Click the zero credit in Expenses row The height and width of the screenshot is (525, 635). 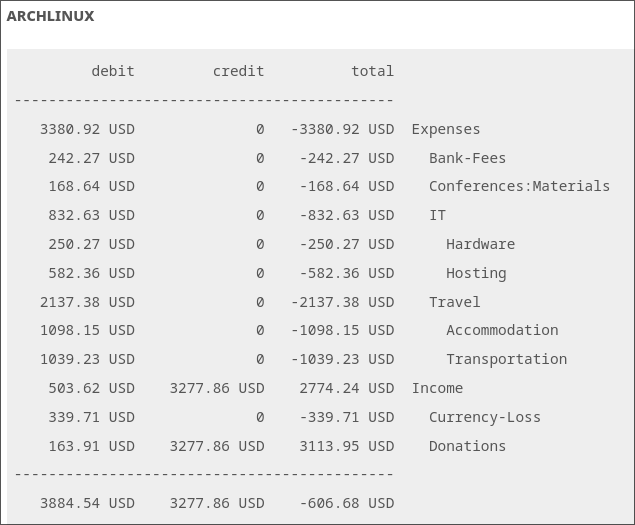(260, 130)
